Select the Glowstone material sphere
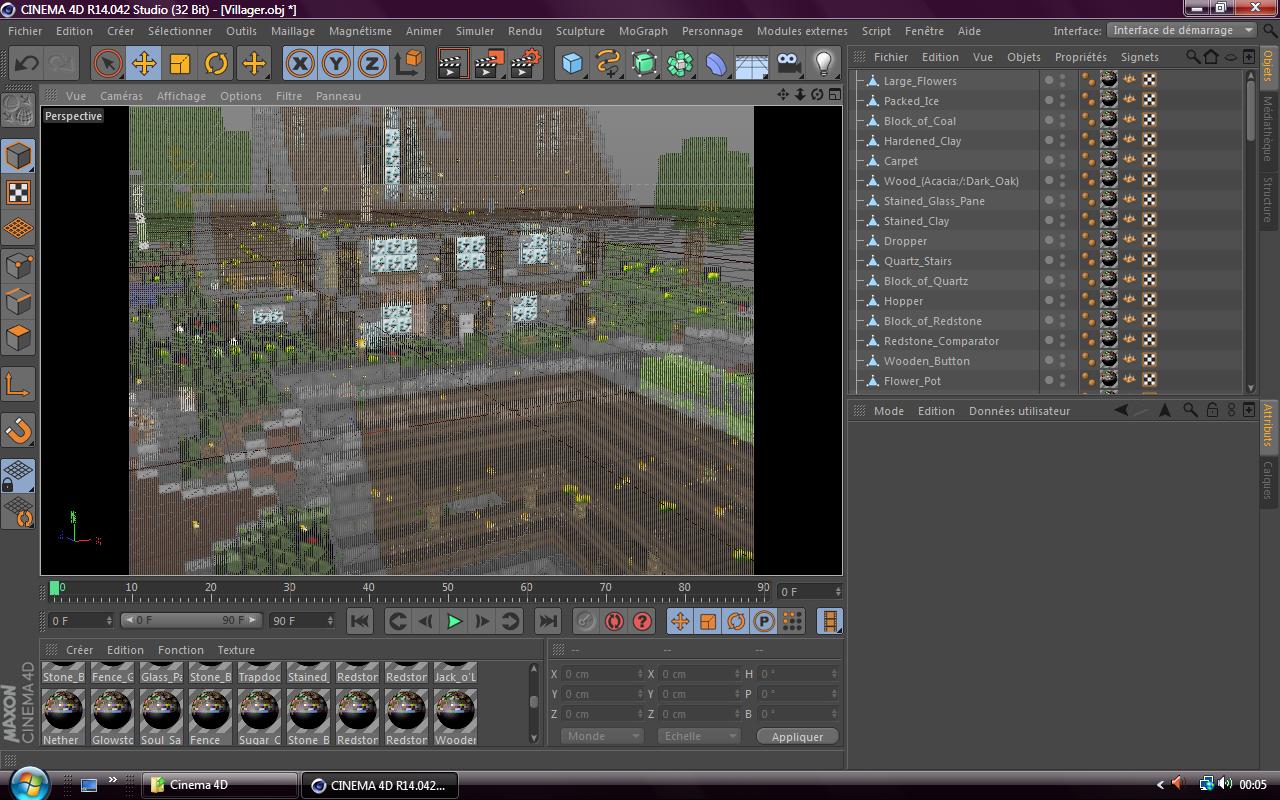The height and width of the screenshot is (800, 1280). (x=112, y=711)
